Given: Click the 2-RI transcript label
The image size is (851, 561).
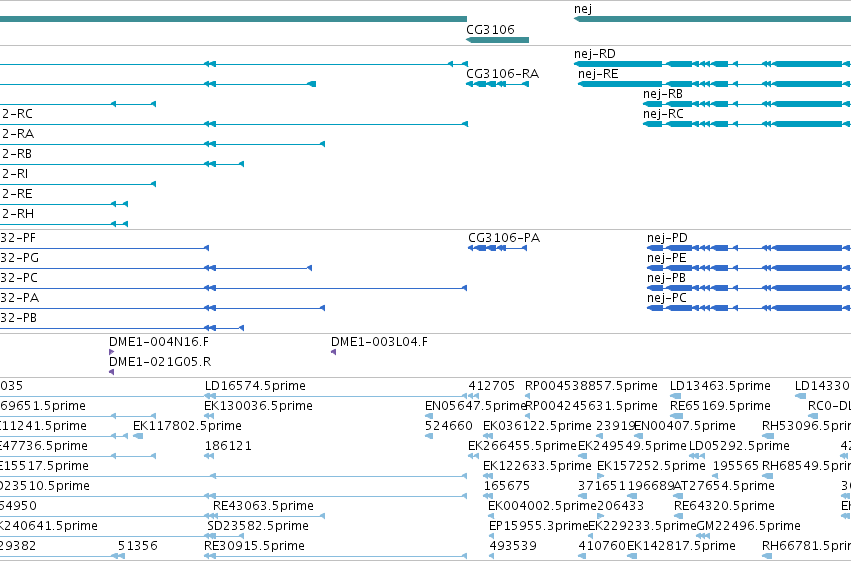Looking at the screenshot, I should [15, 174].
